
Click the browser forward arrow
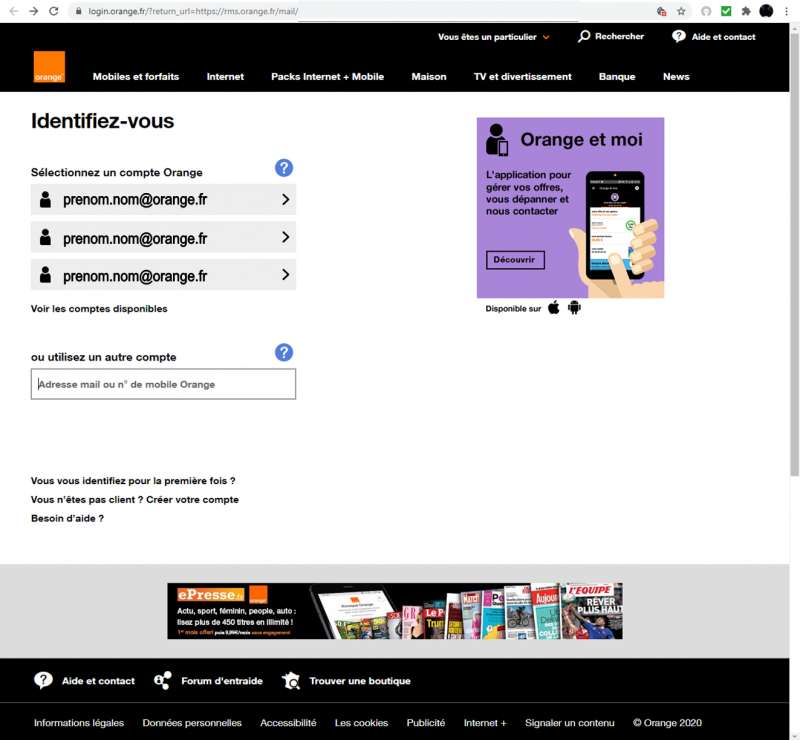pyautogui.click(x=34, y=11)
